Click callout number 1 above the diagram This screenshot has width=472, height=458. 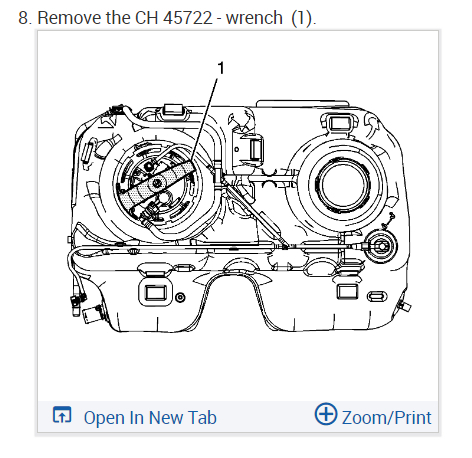(221, 68)
